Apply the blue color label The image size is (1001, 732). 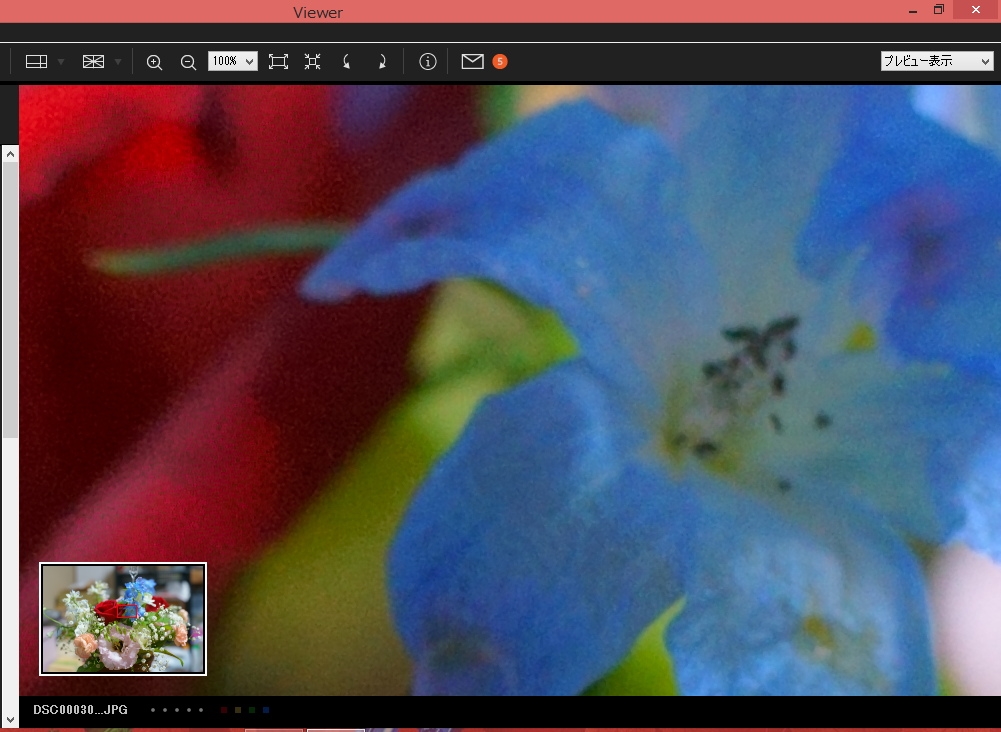tap(266, 710)
